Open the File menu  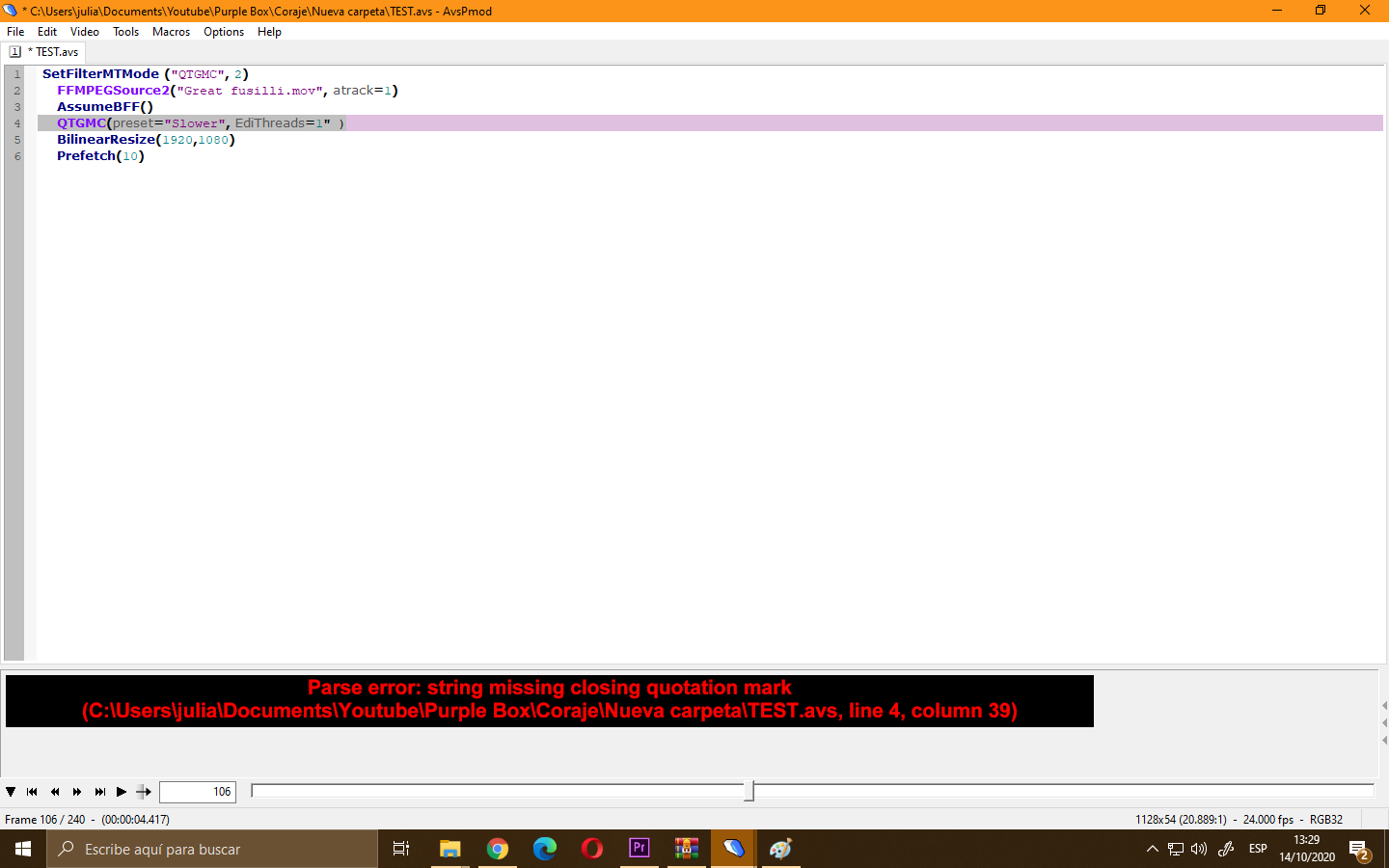[x=15, y=32]
